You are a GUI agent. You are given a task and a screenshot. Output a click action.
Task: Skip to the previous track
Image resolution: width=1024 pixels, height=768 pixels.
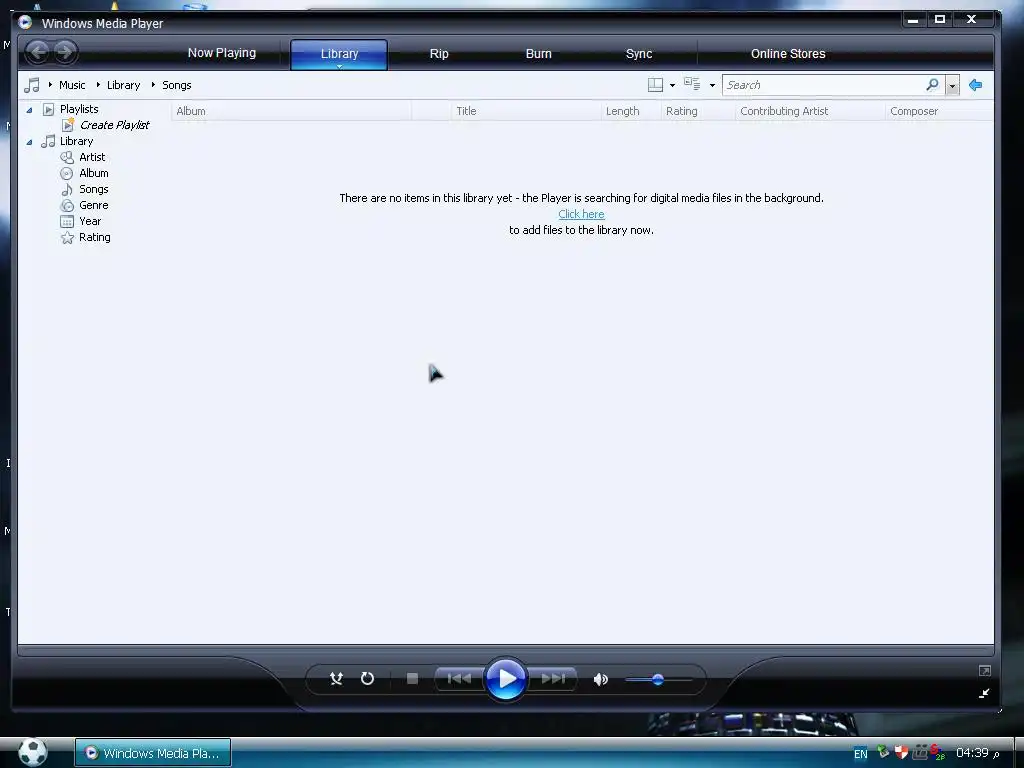[x=459, y=679]
